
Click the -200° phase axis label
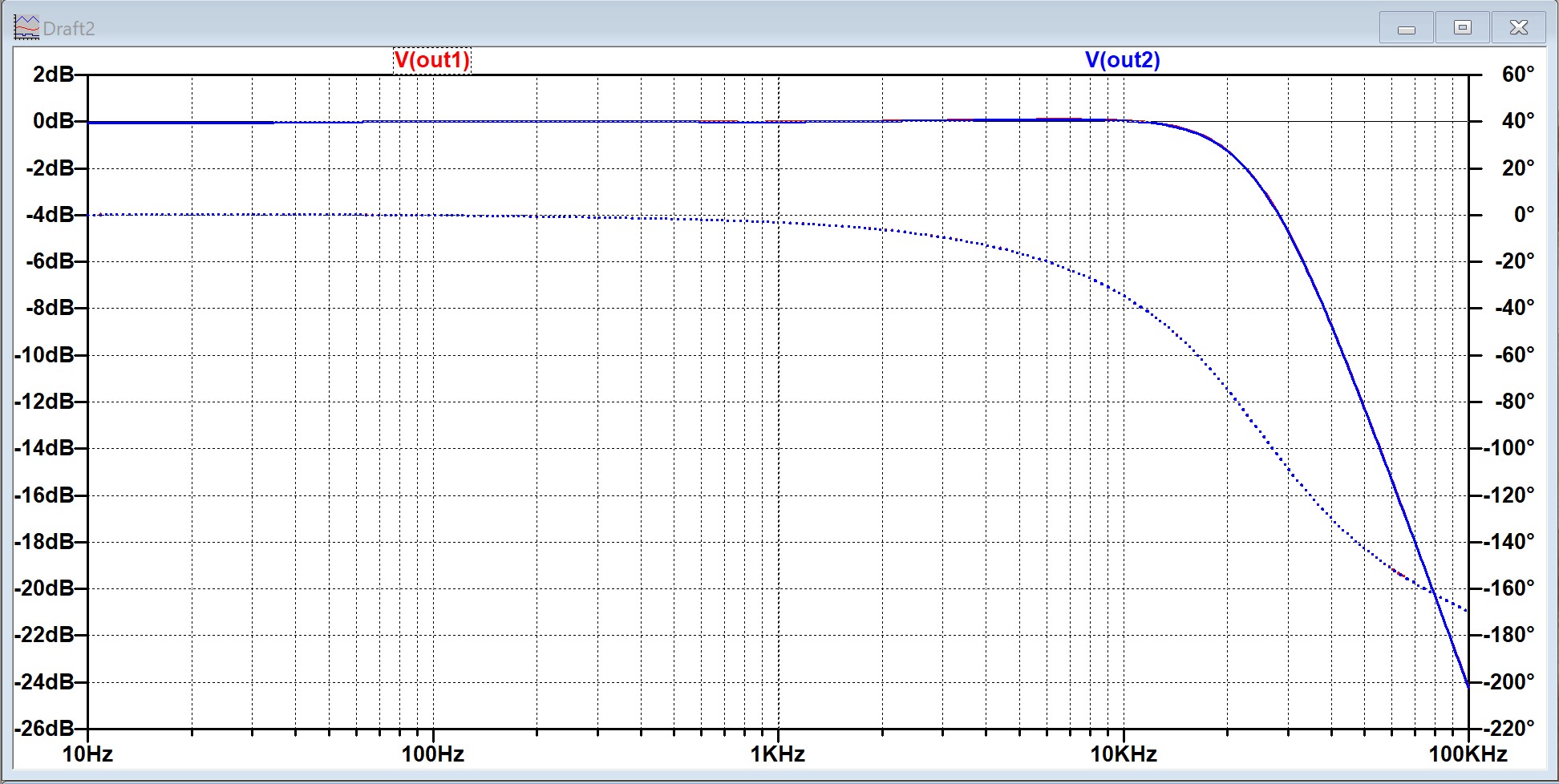pyautogui.click(x=1510, y=682)
